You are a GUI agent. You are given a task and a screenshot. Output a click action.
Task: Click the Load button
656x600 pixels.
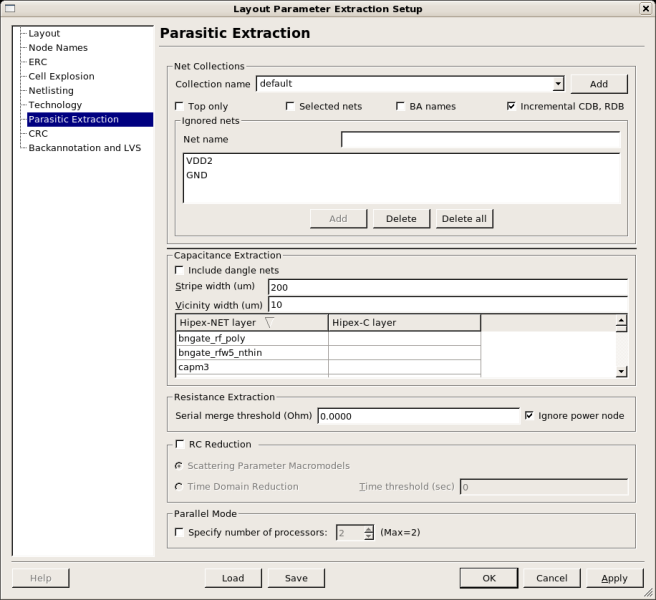[233, 578]
